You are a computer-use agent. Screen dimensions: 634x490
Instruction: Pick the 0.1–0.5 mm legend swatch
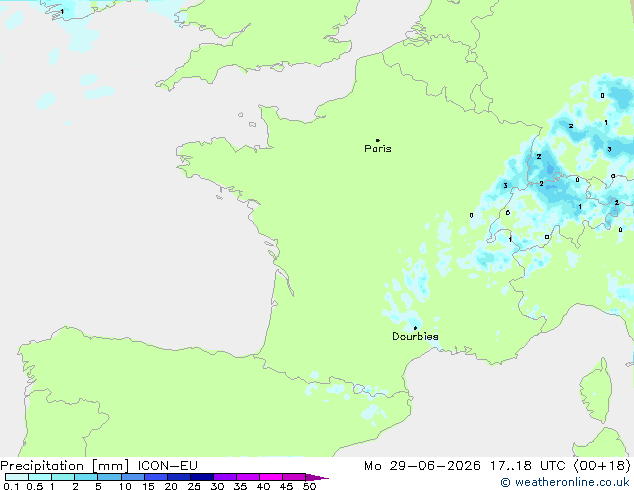pyautogui.click(x=17, y=477)
